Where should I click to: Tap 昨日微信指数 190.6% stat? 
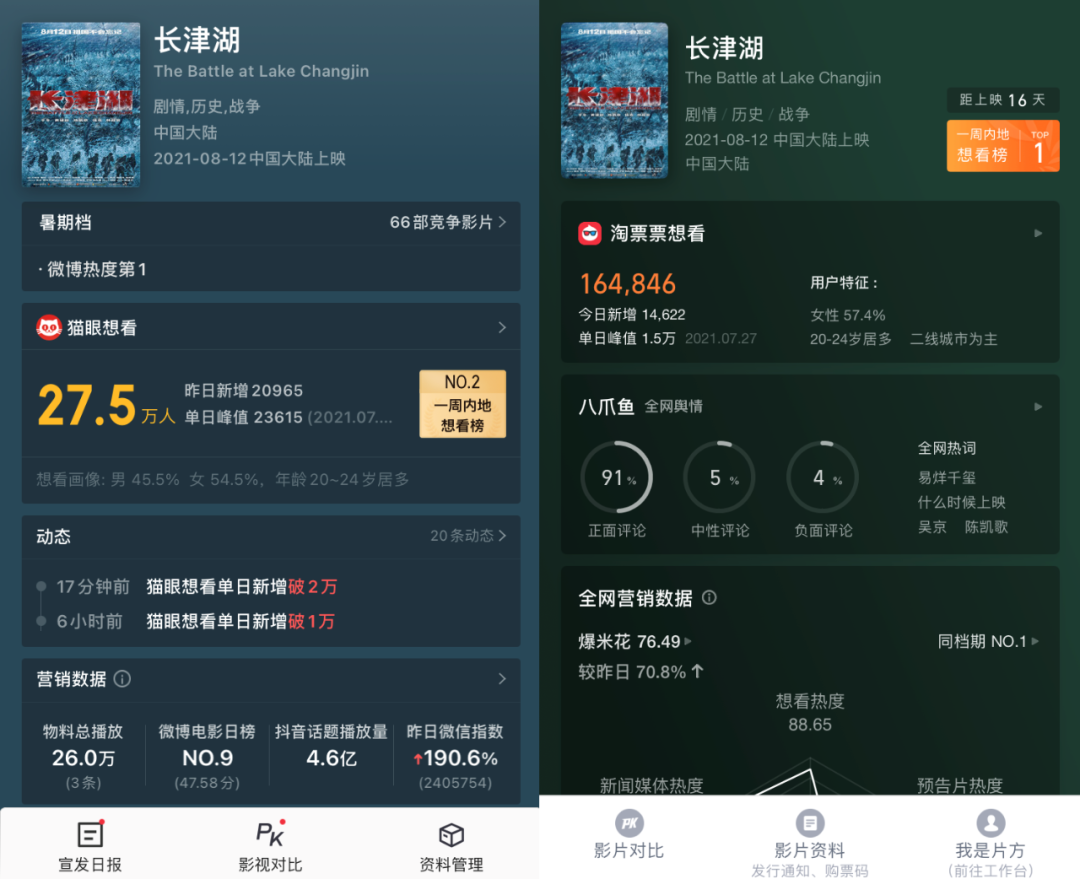(x=455, y=756)
